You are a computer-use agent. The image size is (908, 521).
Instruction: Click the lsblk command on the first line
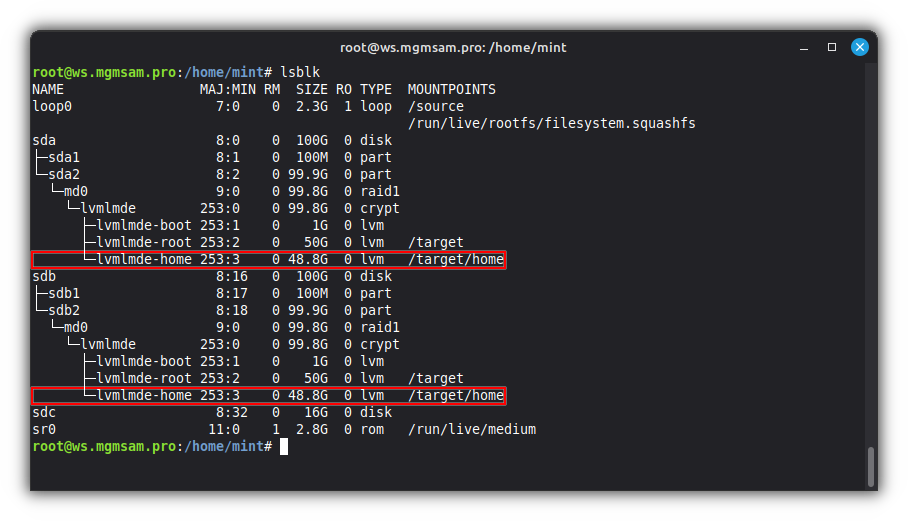click(299, 72)
